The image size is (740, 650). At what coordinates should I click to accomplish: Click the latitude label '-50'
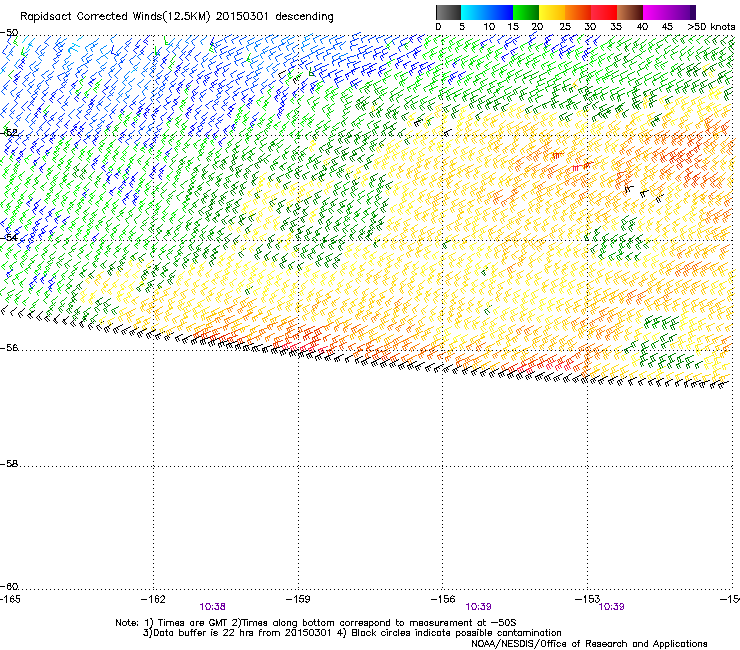point(9,33)
